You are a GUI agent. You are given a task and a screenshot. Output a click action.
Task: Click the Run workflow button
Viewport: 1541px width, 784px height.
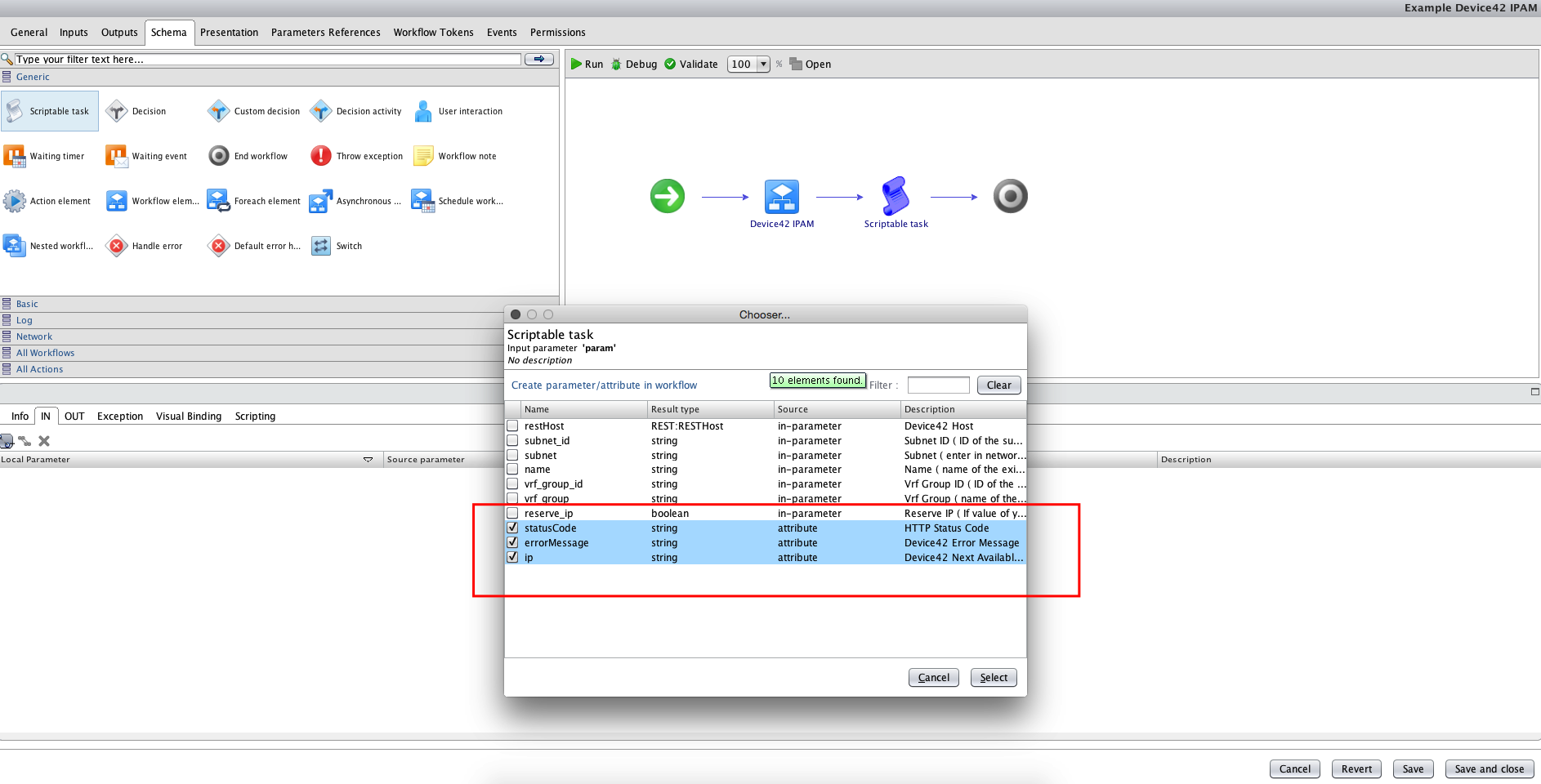click(x=587, y=64)
